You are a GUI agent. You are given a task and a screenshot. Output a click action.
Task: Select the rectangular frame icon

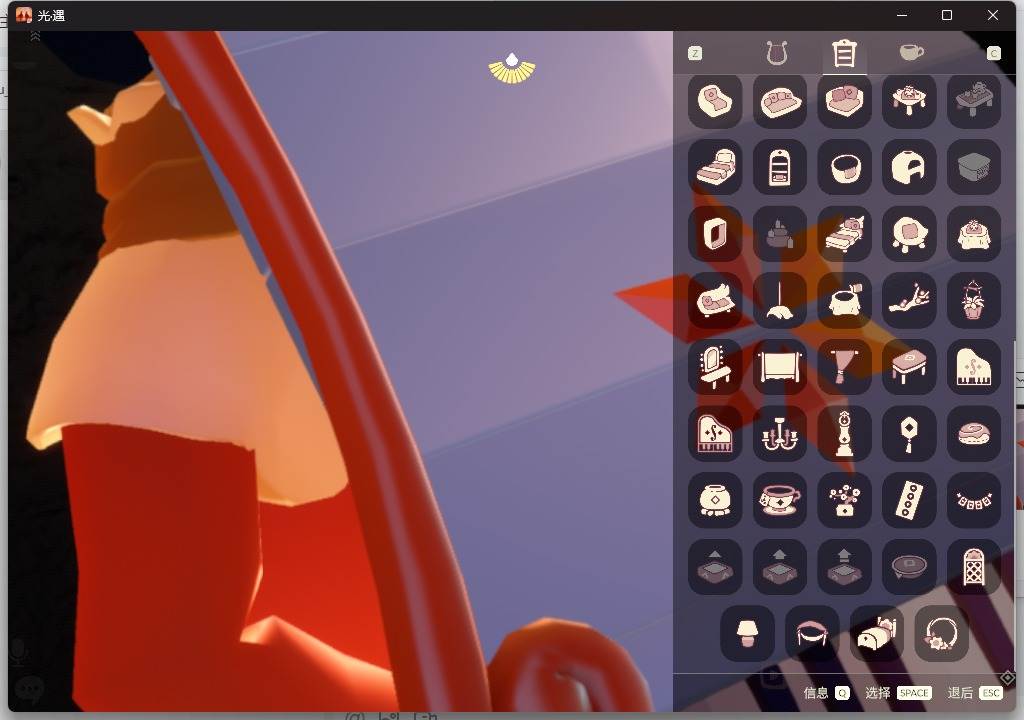(x=715, y=234)
